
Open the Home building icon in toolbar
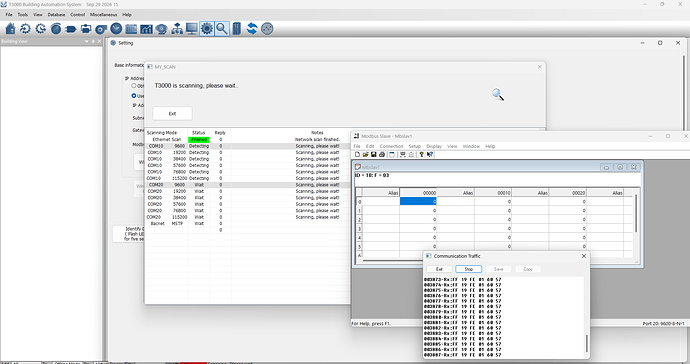pyautogui.click(x=11, y=29)
